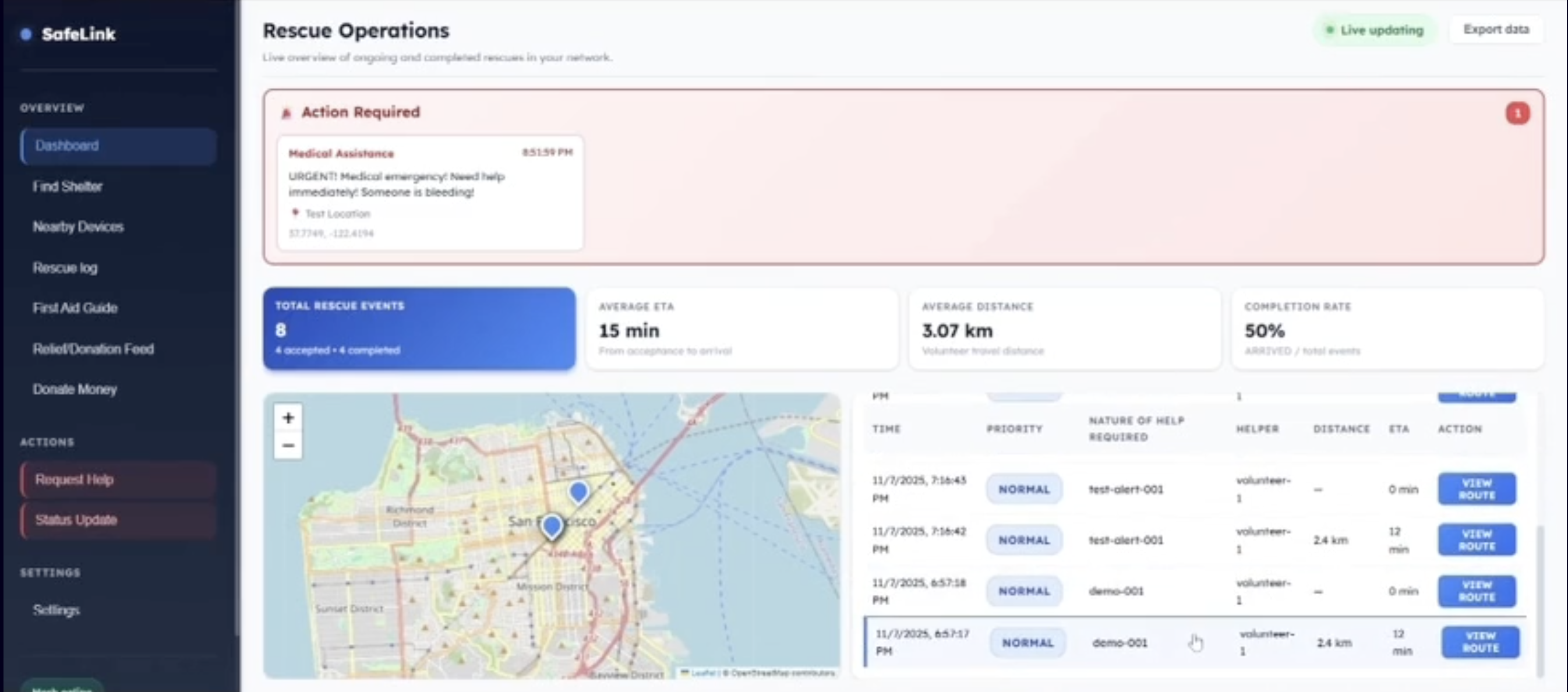
Task: Select the Total Rescue Events card
Action: (x=419, y=329)
